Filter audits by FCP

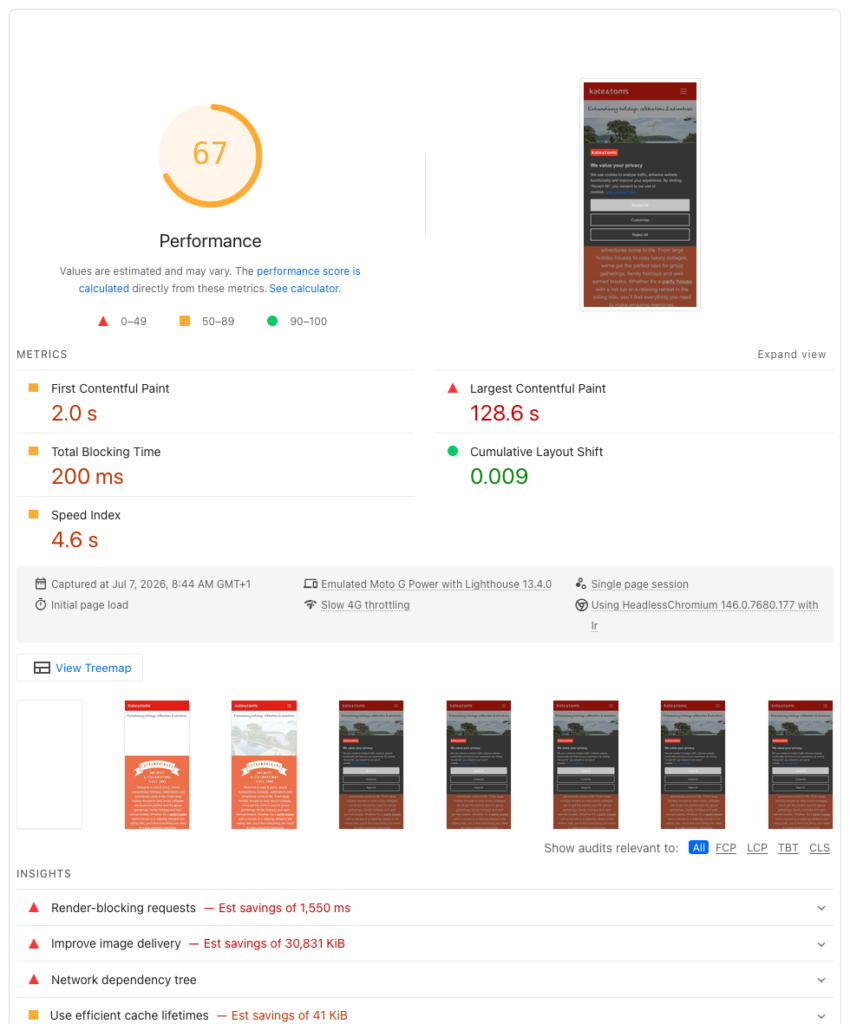point(725,847)
